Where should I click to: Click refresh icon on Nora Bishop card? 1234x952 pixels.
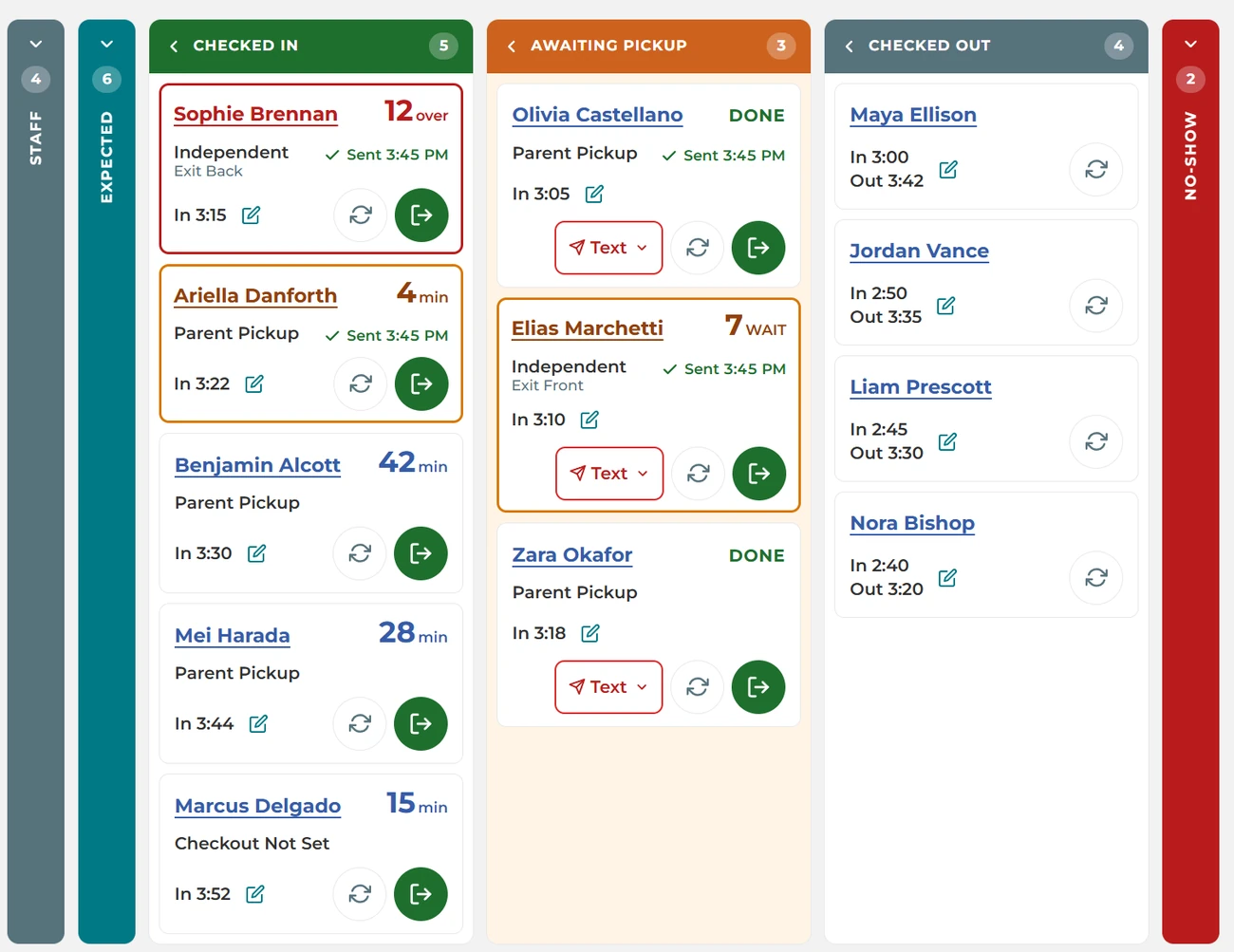(x=1096, y=578)
